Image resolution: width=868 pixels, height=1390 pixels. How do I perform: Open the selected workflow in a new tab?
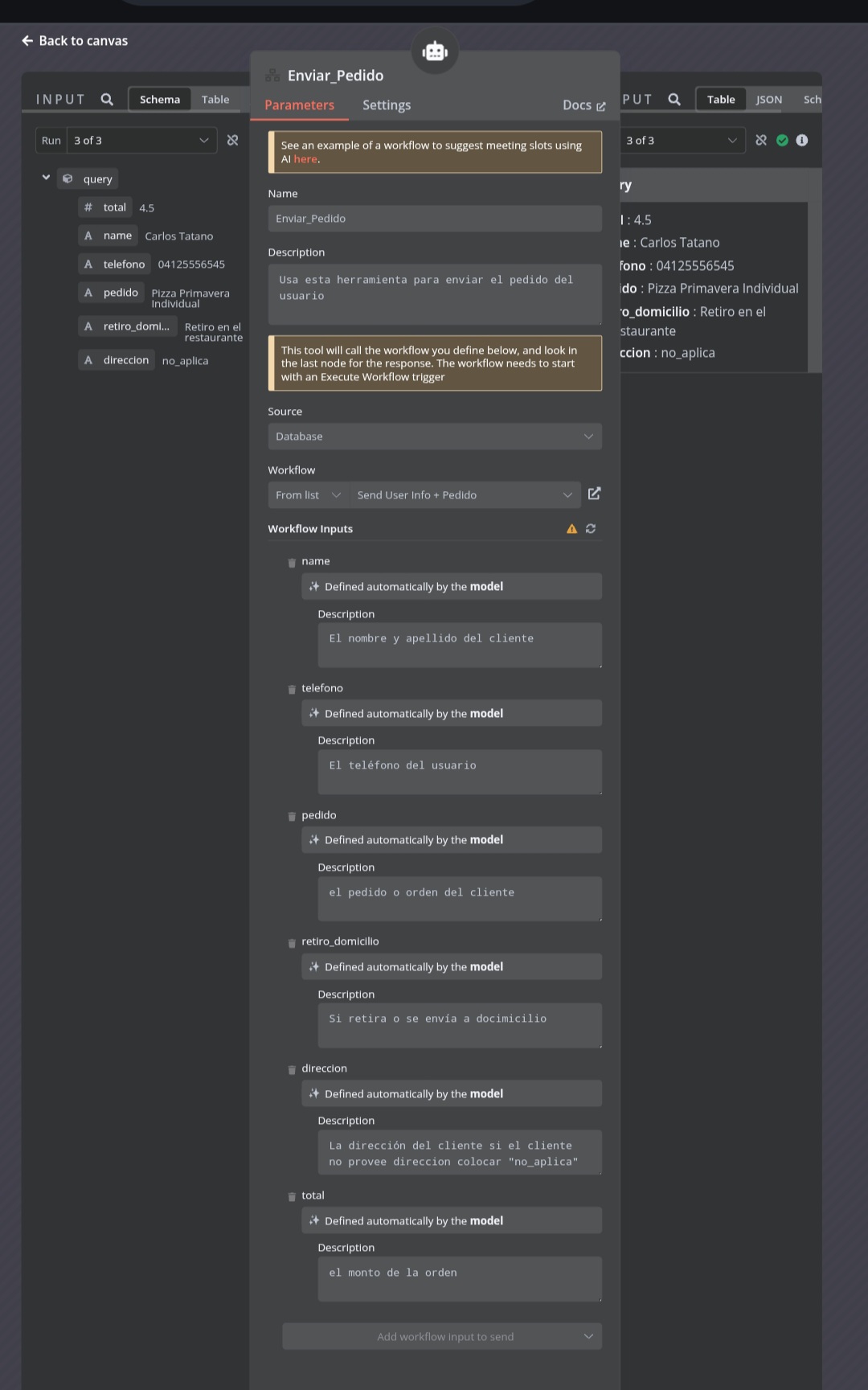[594, 494]
